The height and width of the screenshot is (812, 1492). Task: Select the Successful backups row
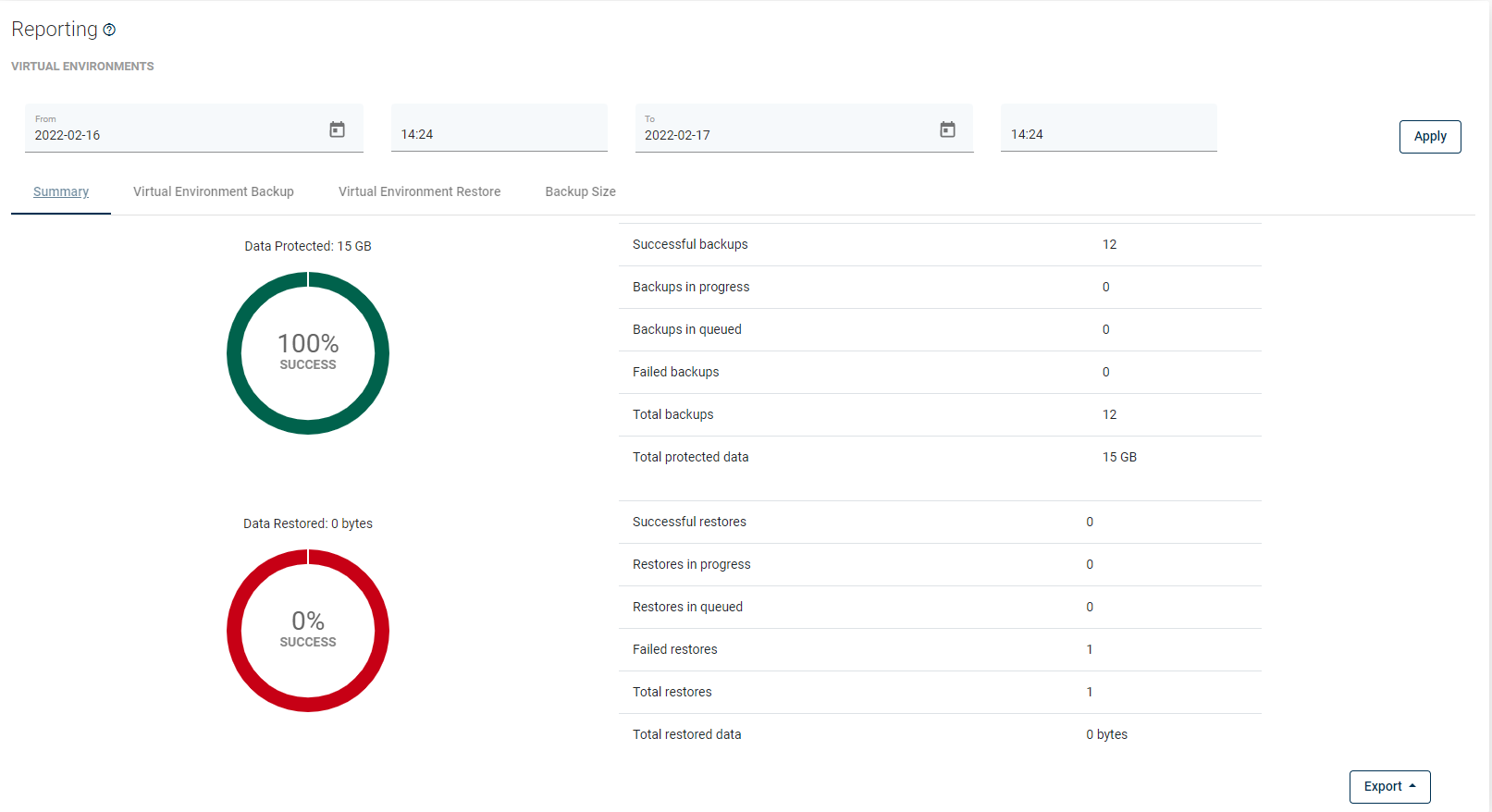point(939,244)
